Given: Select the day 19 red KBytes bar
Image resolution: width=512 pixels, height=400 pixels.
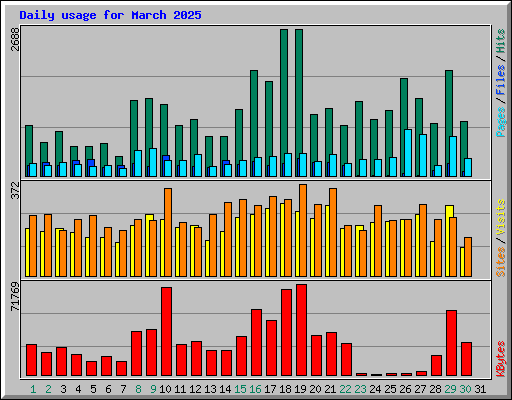Looking at the screenshot, I should click(301, 330).
